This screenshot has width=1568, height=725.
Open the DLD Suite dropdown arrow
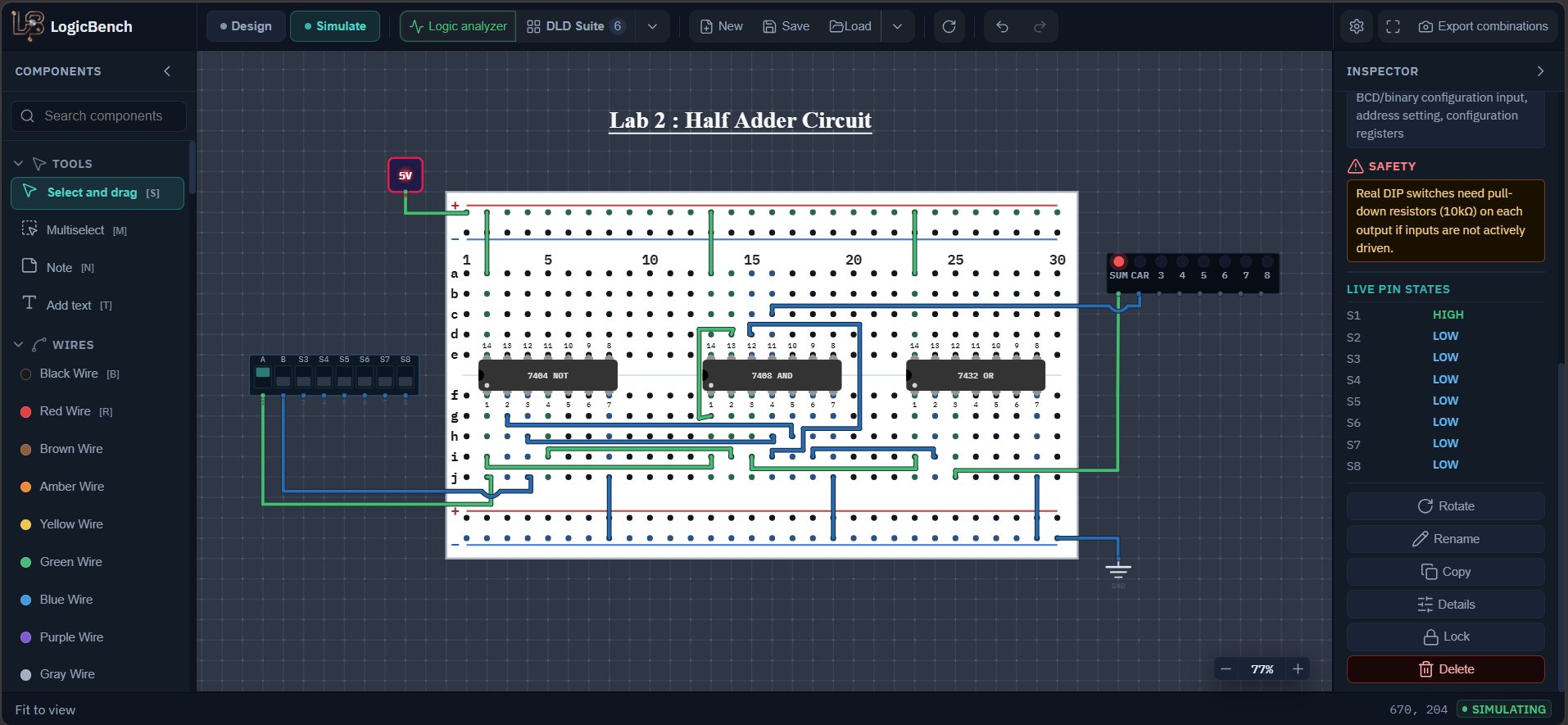click(652, 26)
